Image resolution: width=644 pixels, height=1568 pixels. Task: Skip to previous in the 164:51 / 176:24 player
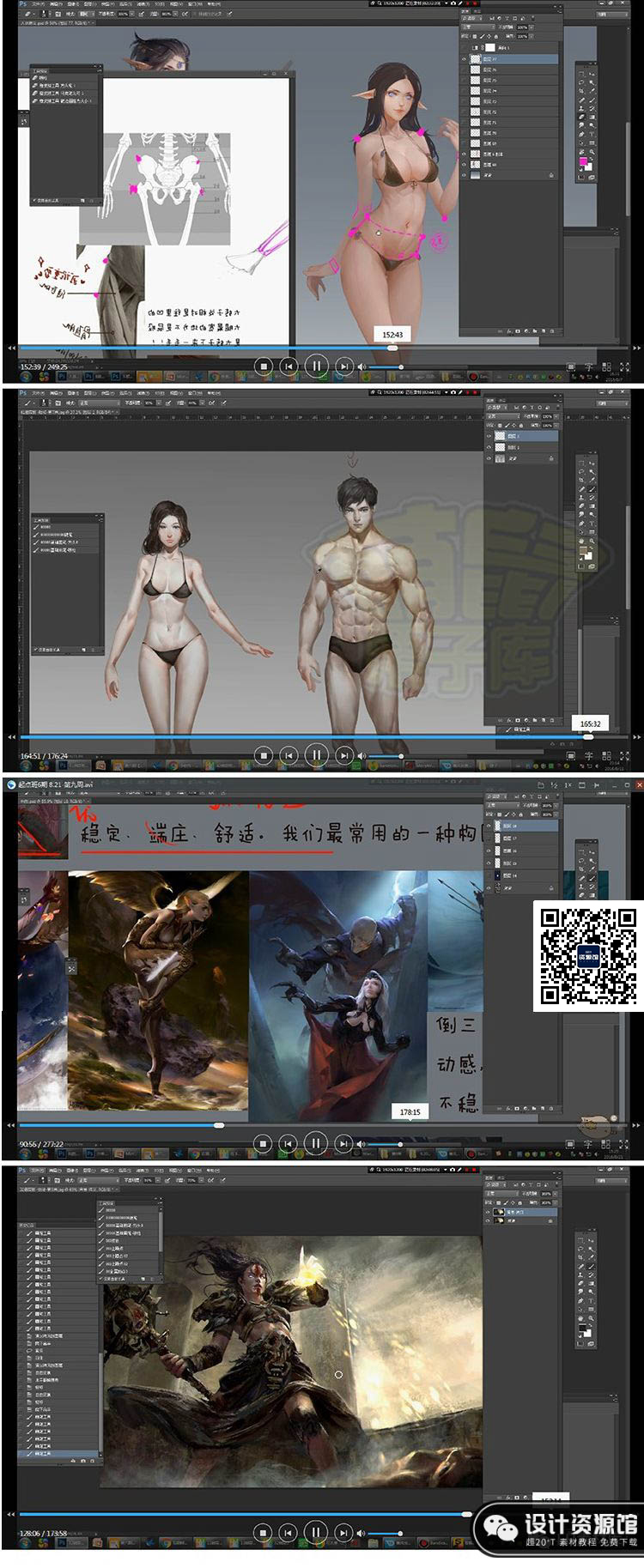click(289, 755)
